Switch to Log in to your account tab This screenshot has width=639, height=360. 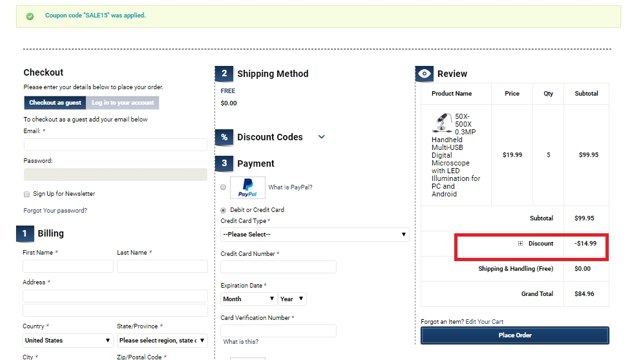point(123,103)
